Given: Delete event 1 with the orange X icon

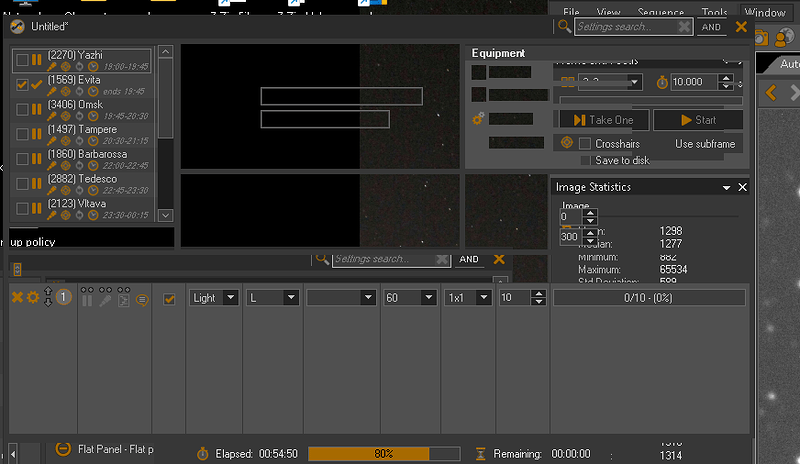Looking at the screenshot, I should [x=17, y=297].
